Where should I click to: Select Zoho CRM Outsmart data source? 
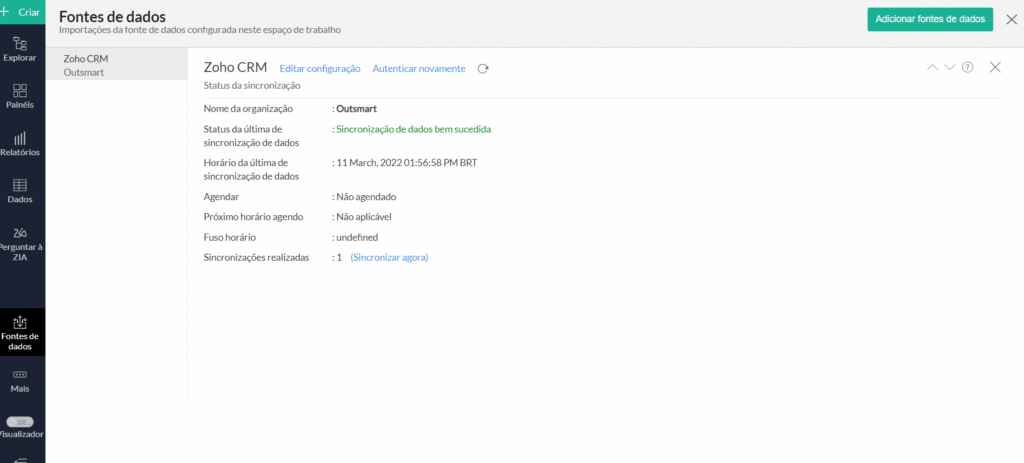pyautogui.click(x=116, y=65)
